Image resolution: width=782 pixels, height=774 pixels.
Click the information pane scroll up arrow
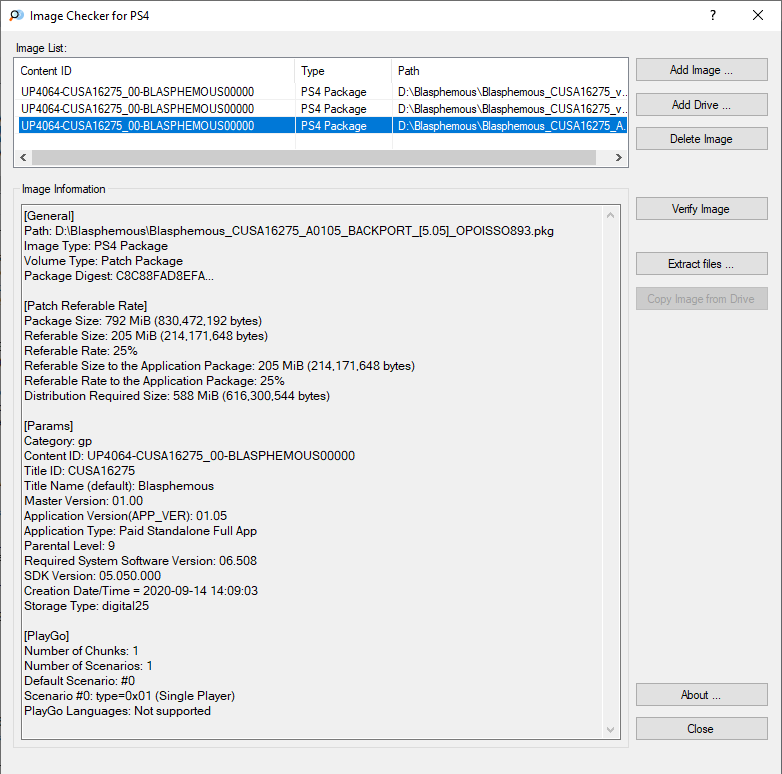click(x=610, y=215)
